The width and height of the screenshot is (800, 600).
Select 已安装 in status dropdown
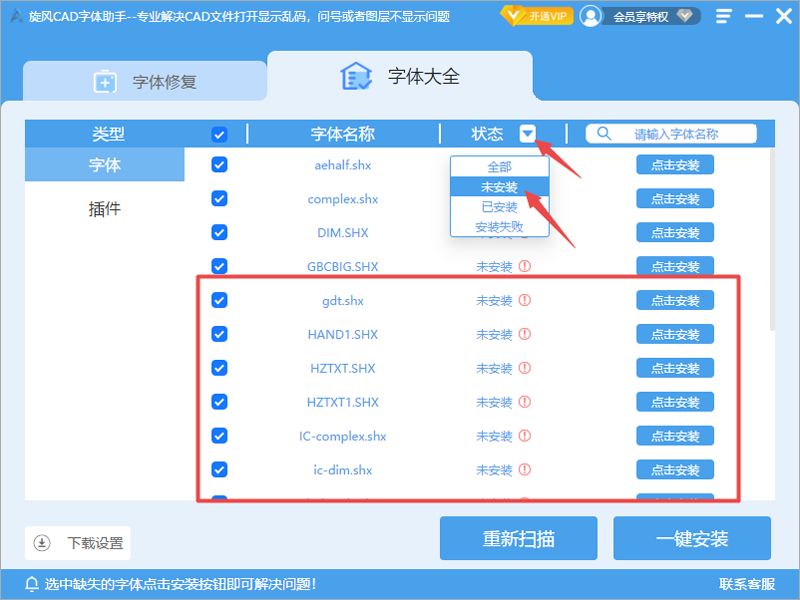[x=499, y=207]
